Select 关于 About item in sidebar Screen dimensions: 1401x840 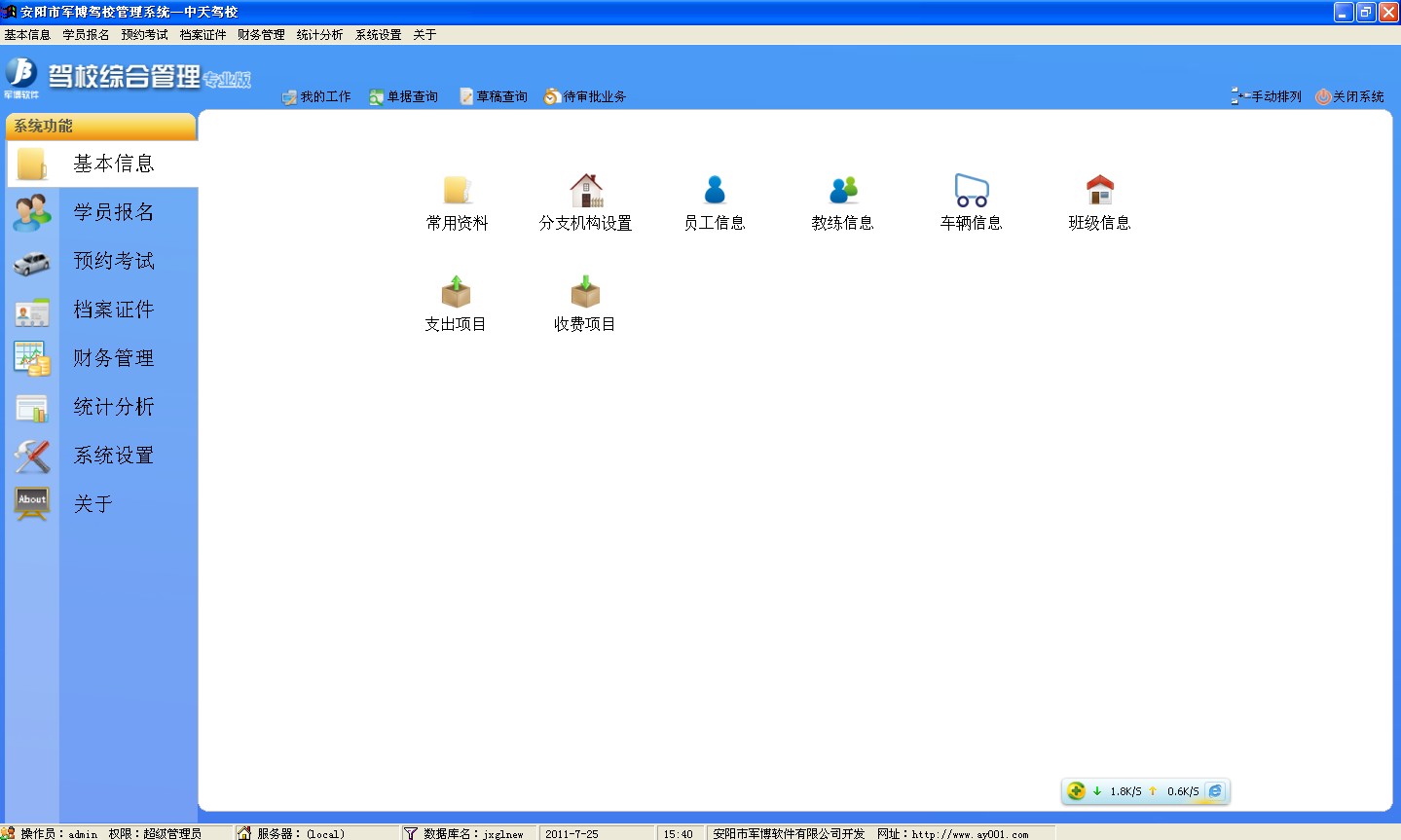[102, 504]
